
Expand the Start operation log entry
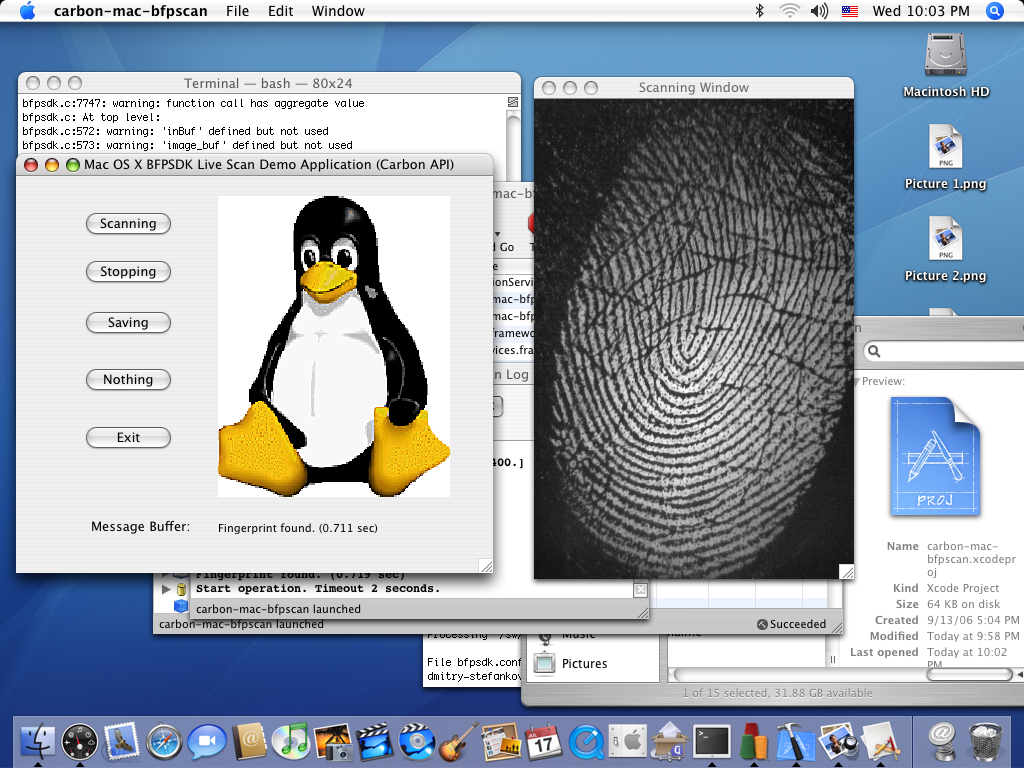coord(167,589)
